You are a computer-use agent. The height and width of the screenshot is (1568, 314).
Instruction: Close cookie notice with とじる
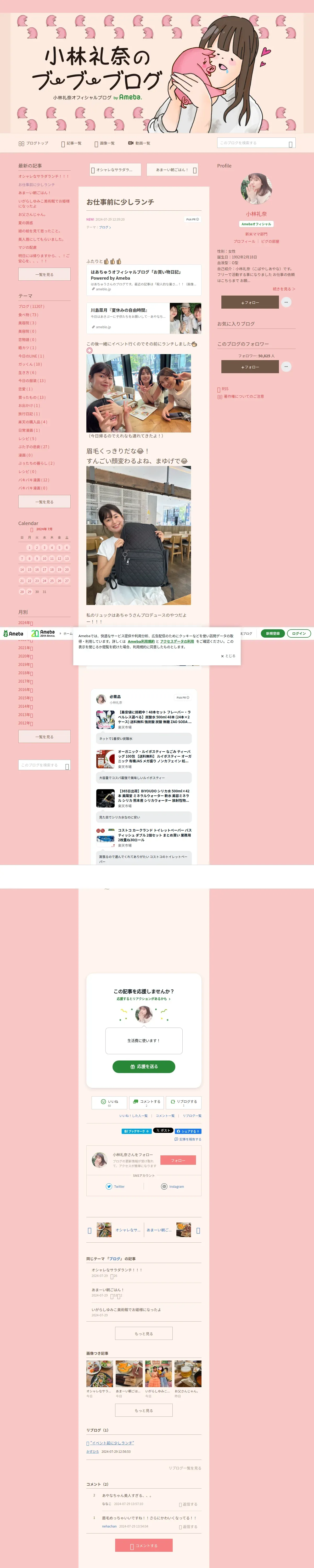pyautogui.click(x=228, y=656)
